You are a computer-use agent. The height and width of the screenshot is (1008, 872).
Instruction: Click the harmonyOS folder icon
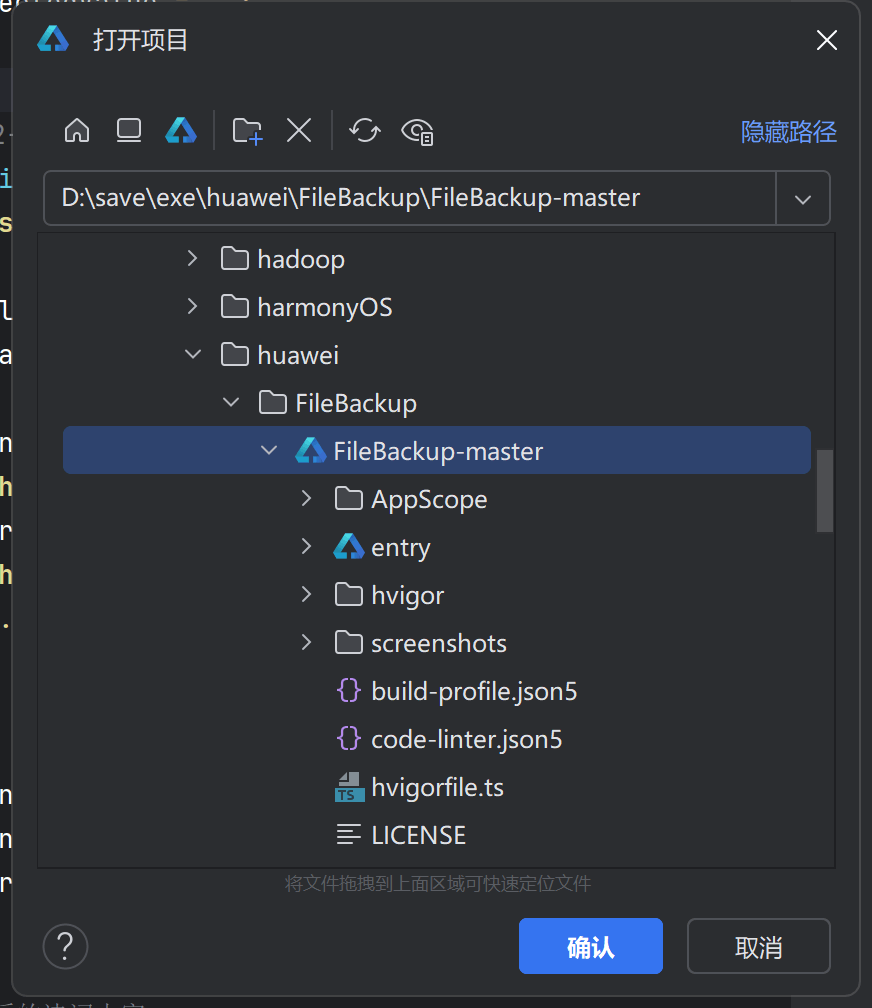[235, 307]
